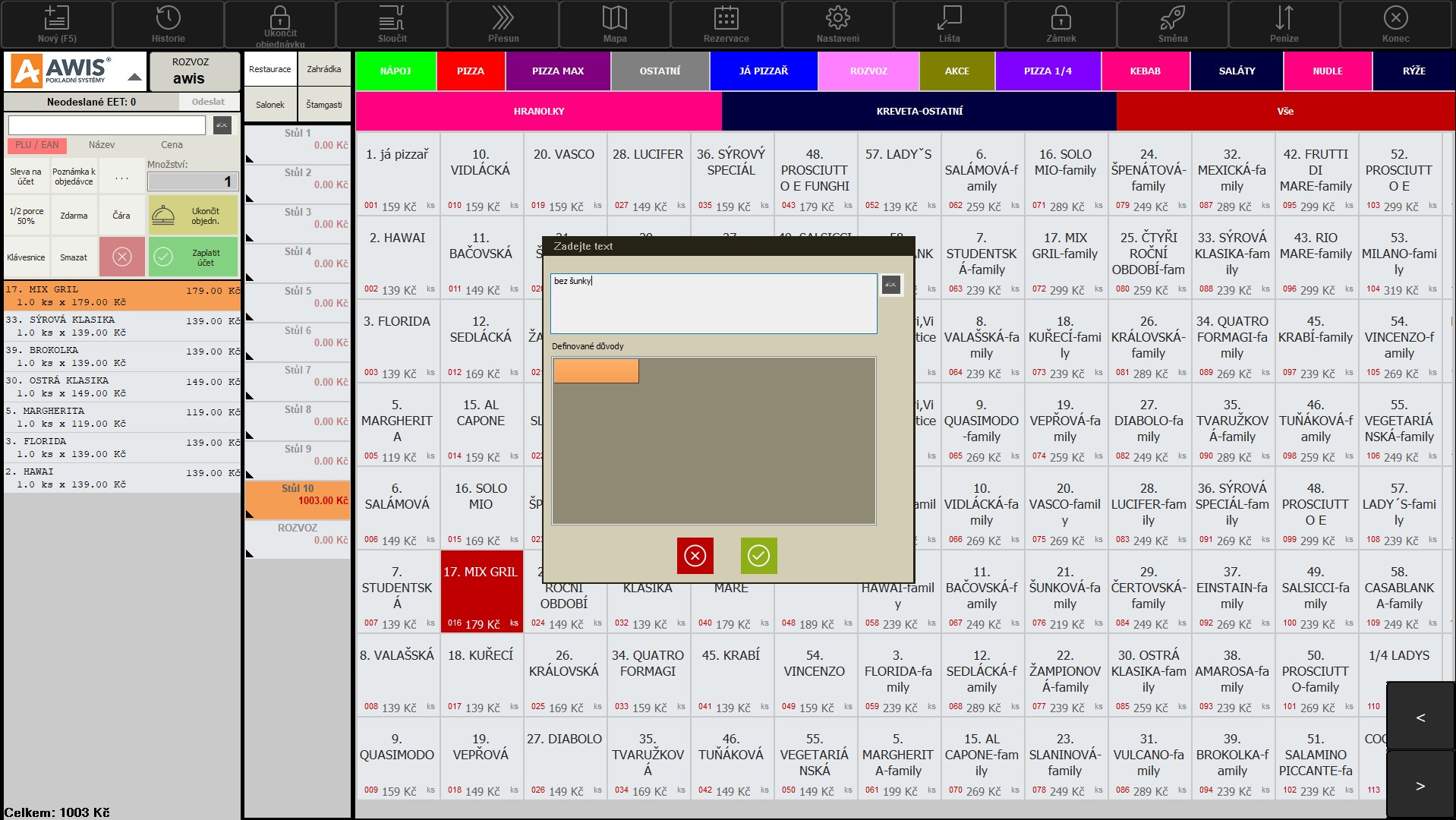Confirm dialog with green checkmark button
1456x820 pixels.
pos(758,556)
